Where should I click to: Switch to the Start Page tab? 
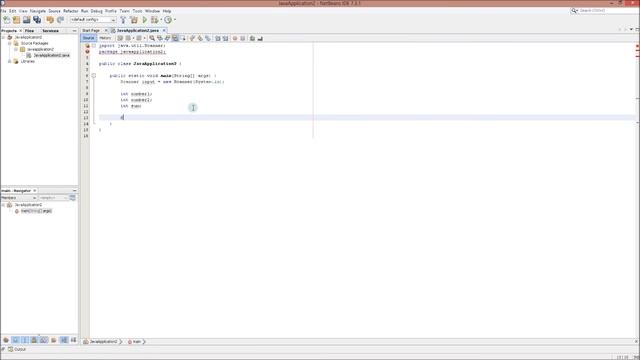tap(91, 31)
